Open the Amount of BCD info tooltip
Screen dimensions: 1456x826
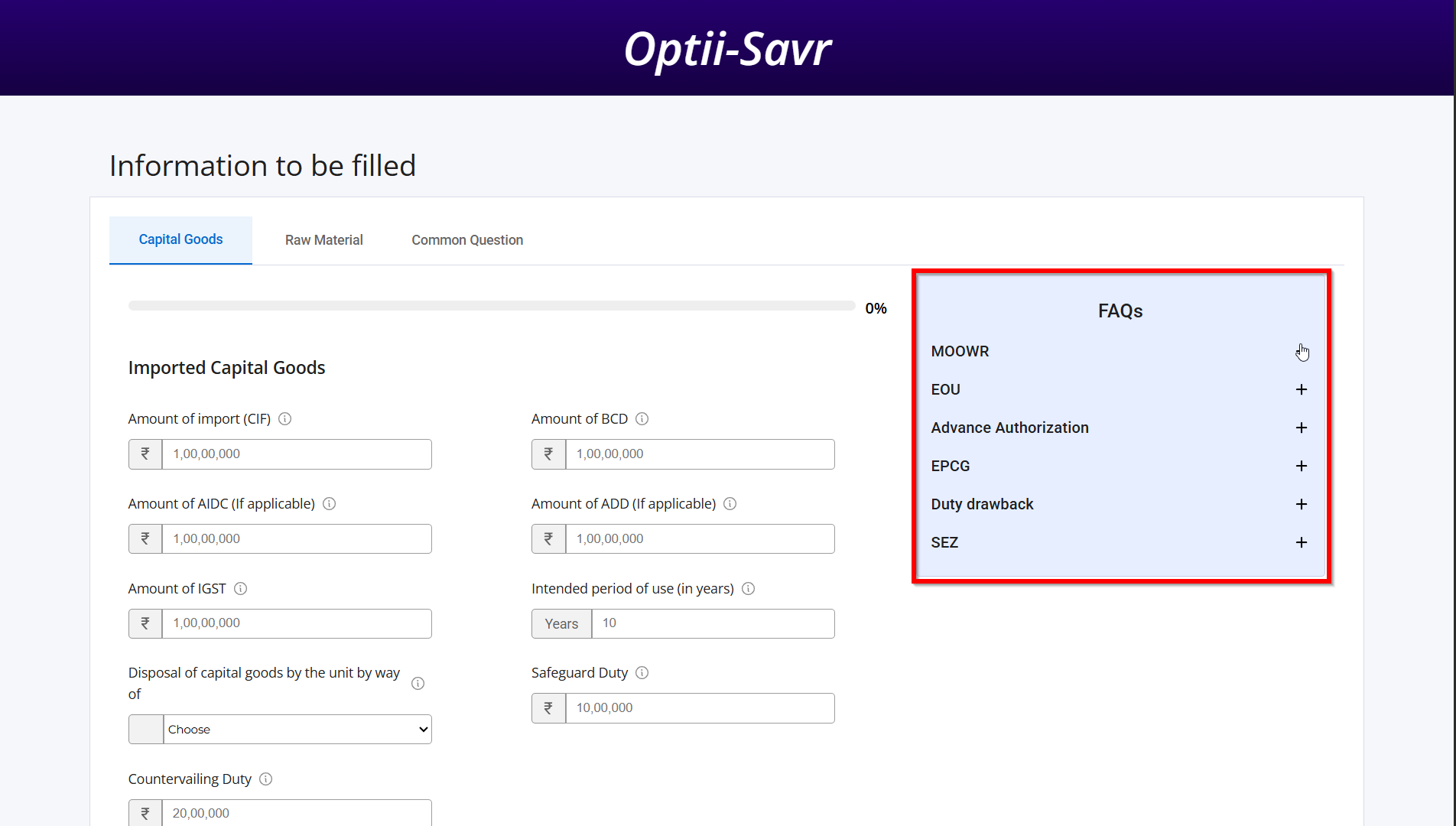(x=642, y=419)
